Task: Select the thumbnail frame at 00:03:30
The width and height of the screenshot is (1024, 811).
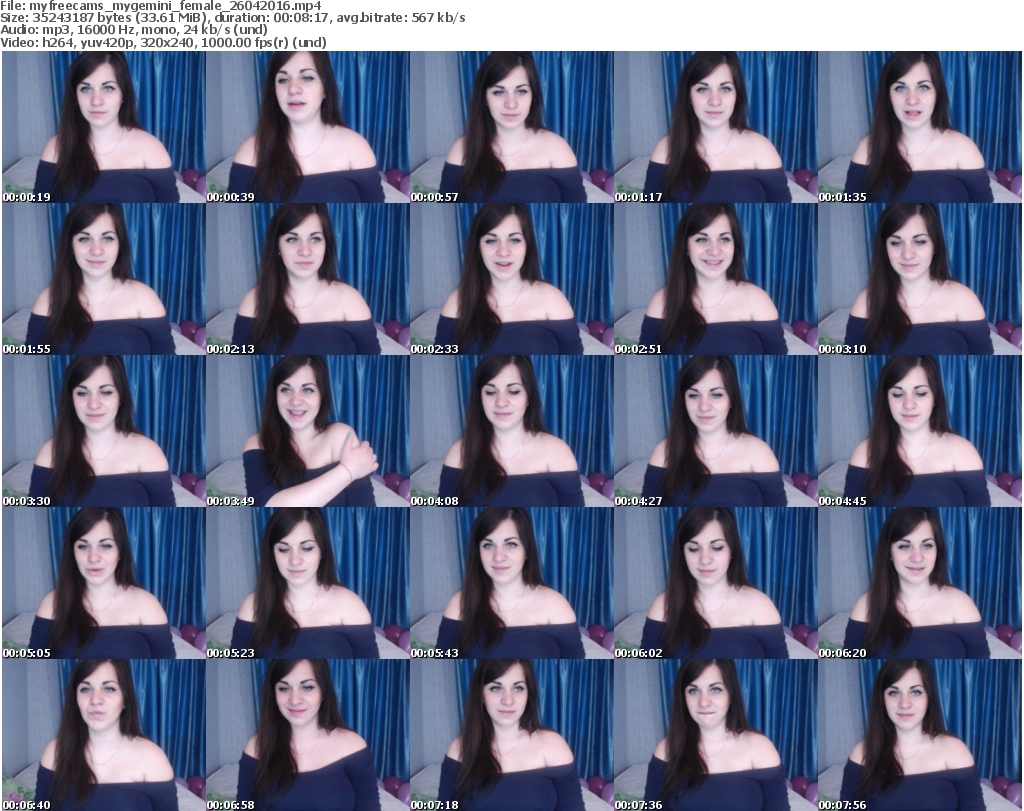Action: pos(104,431)
